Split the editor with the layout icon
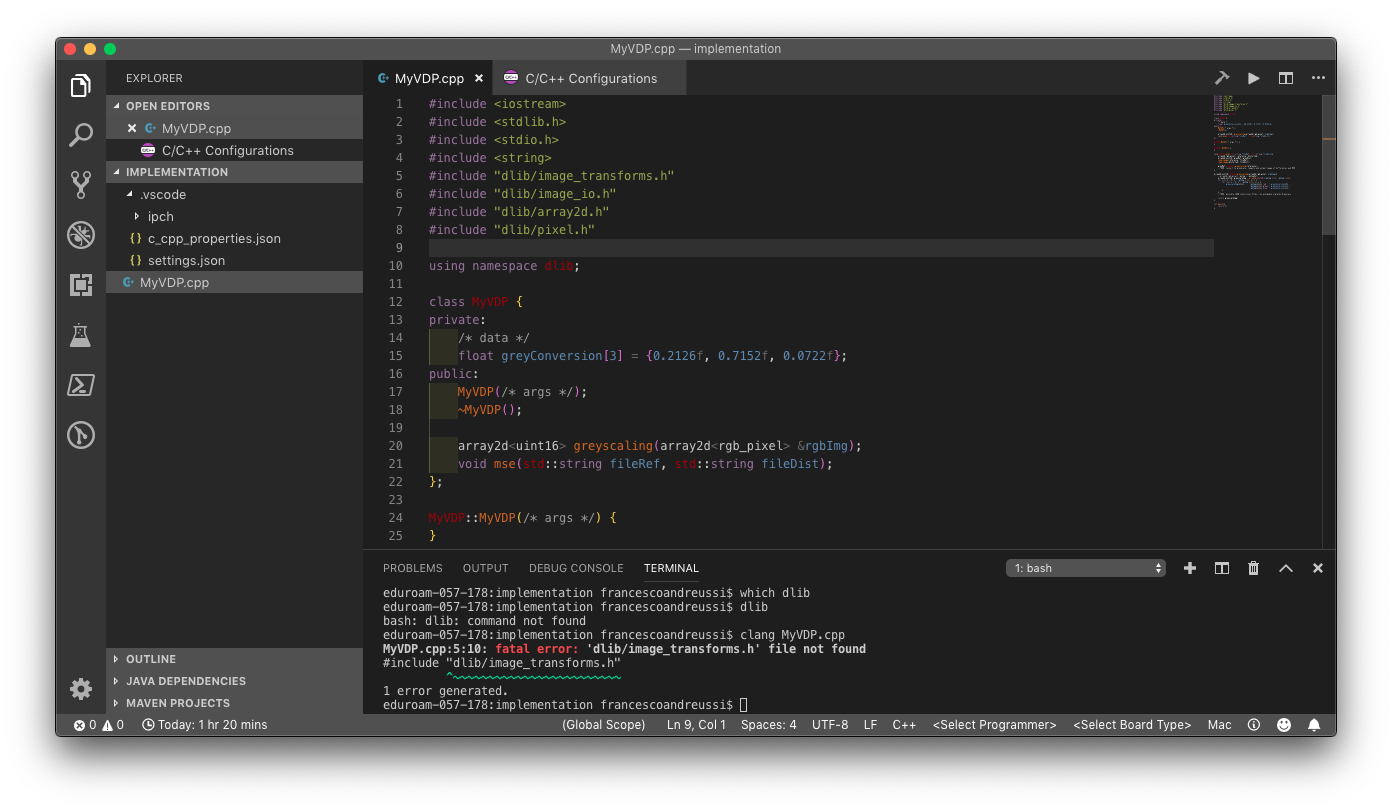This screenshot has height=810, width=1392. [x=1286, y=77]
